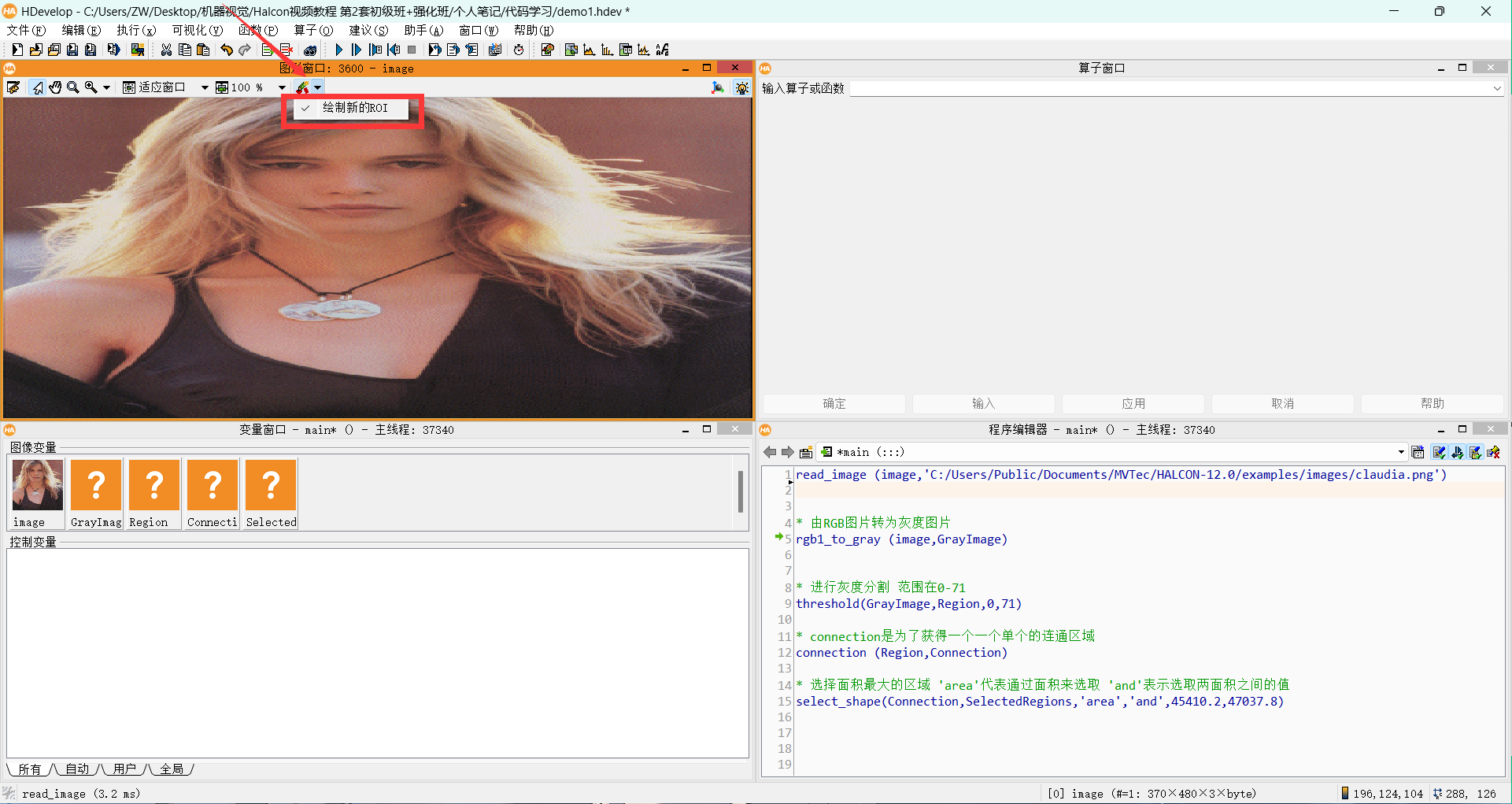1512x804 pixels.
Task: Click the light bulb icon in image window
Action: click(x=741, y=87)
